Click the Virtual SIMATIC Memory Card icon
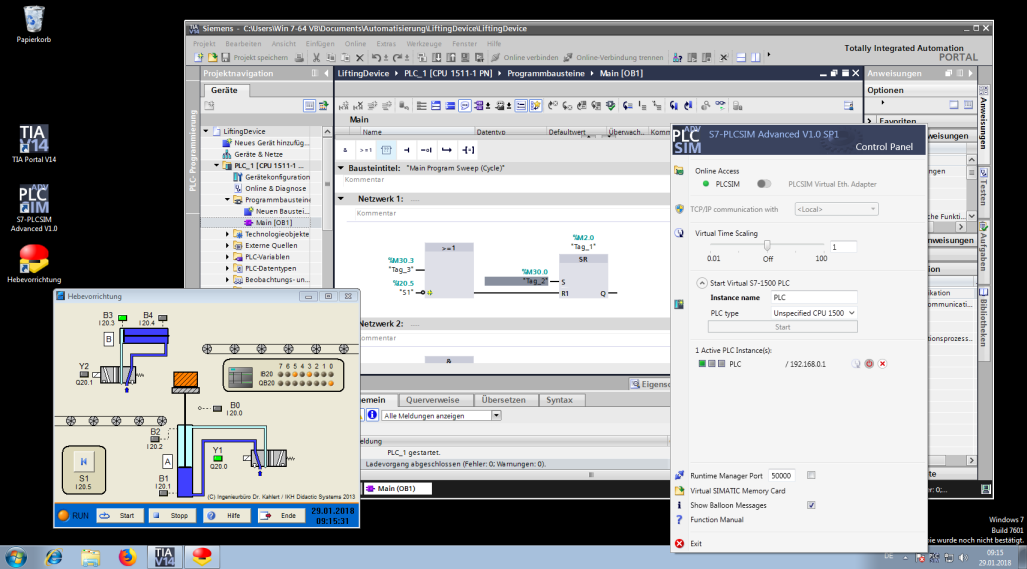The height and width of the screenshot is (569, 1027). point(679,490)
